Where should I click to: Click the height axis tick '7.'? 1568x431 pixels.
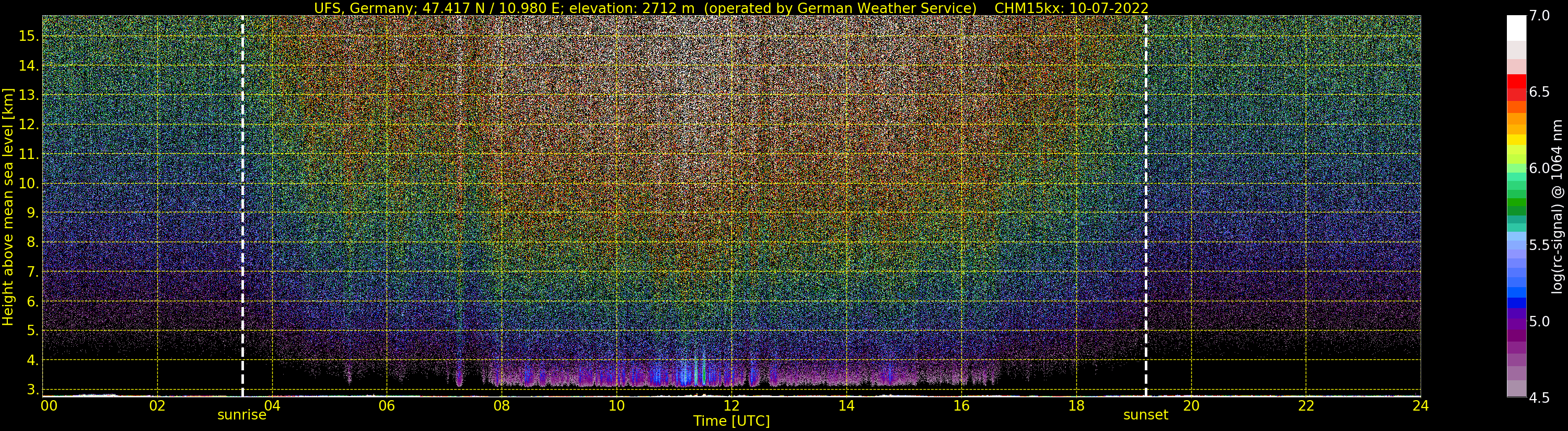pos(32,272)
